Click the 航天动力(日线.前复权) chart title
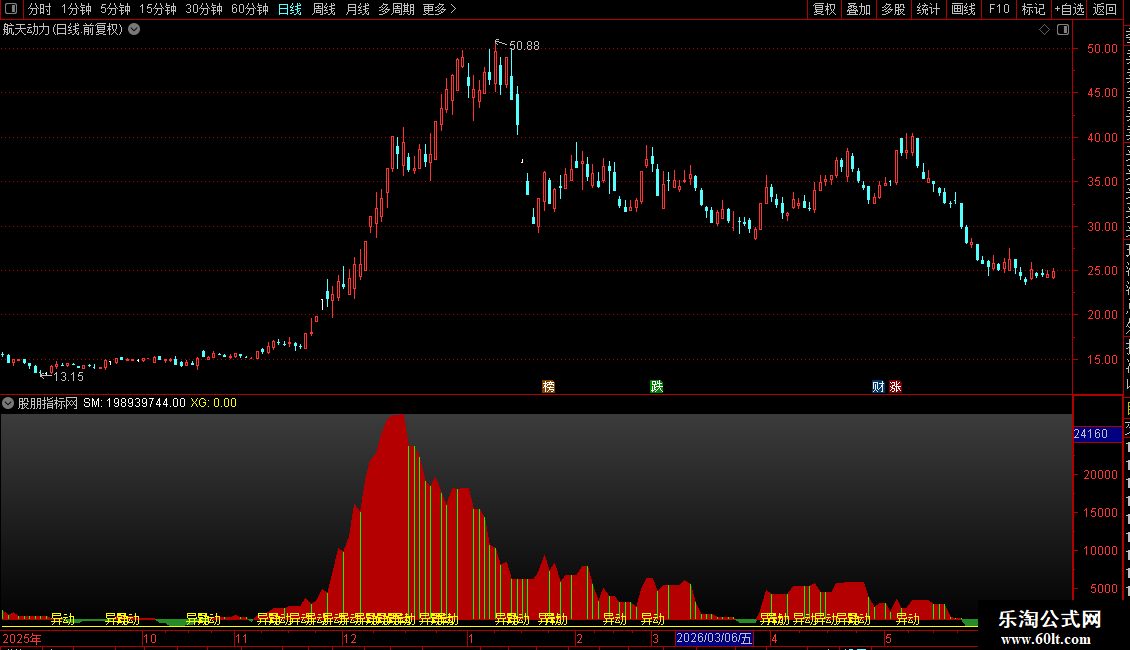This screenshot has width=1130, height=650. (63, 30)
